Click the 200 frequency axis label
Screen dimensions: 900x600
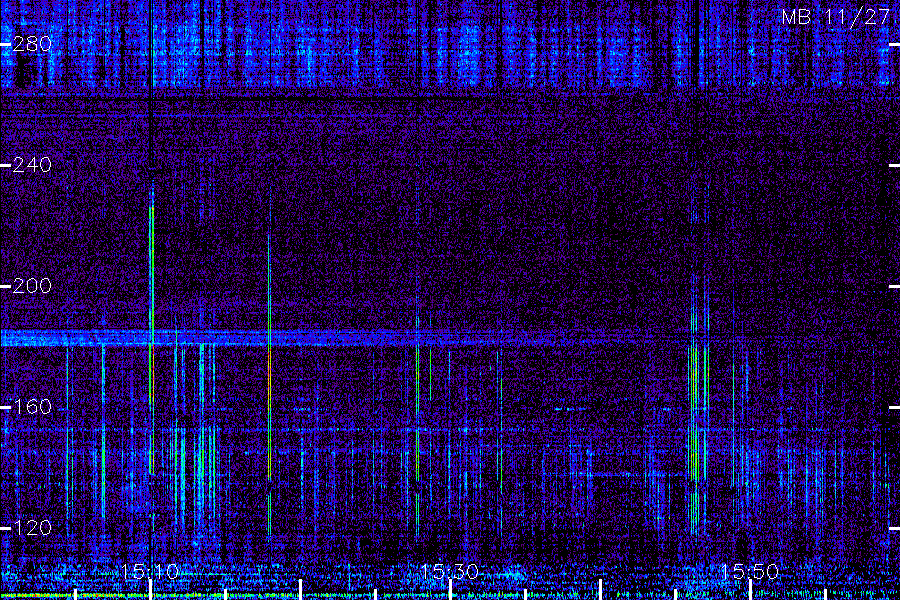tap(32, 286)
